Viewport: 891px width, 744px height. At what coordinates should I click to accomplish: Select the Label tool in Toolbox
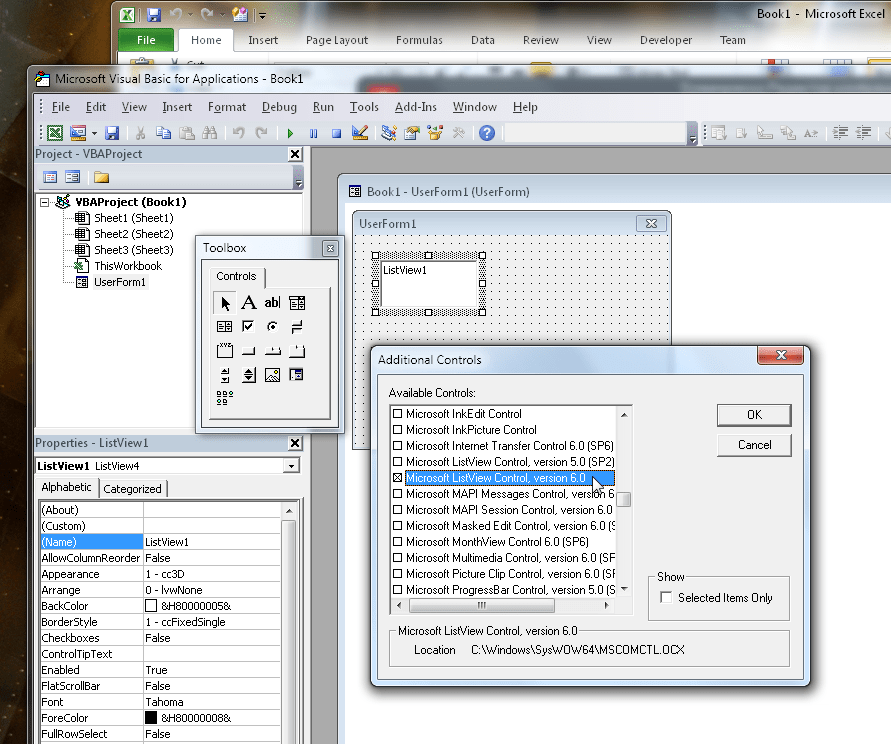pyautogui.click(x=248, y=302)
